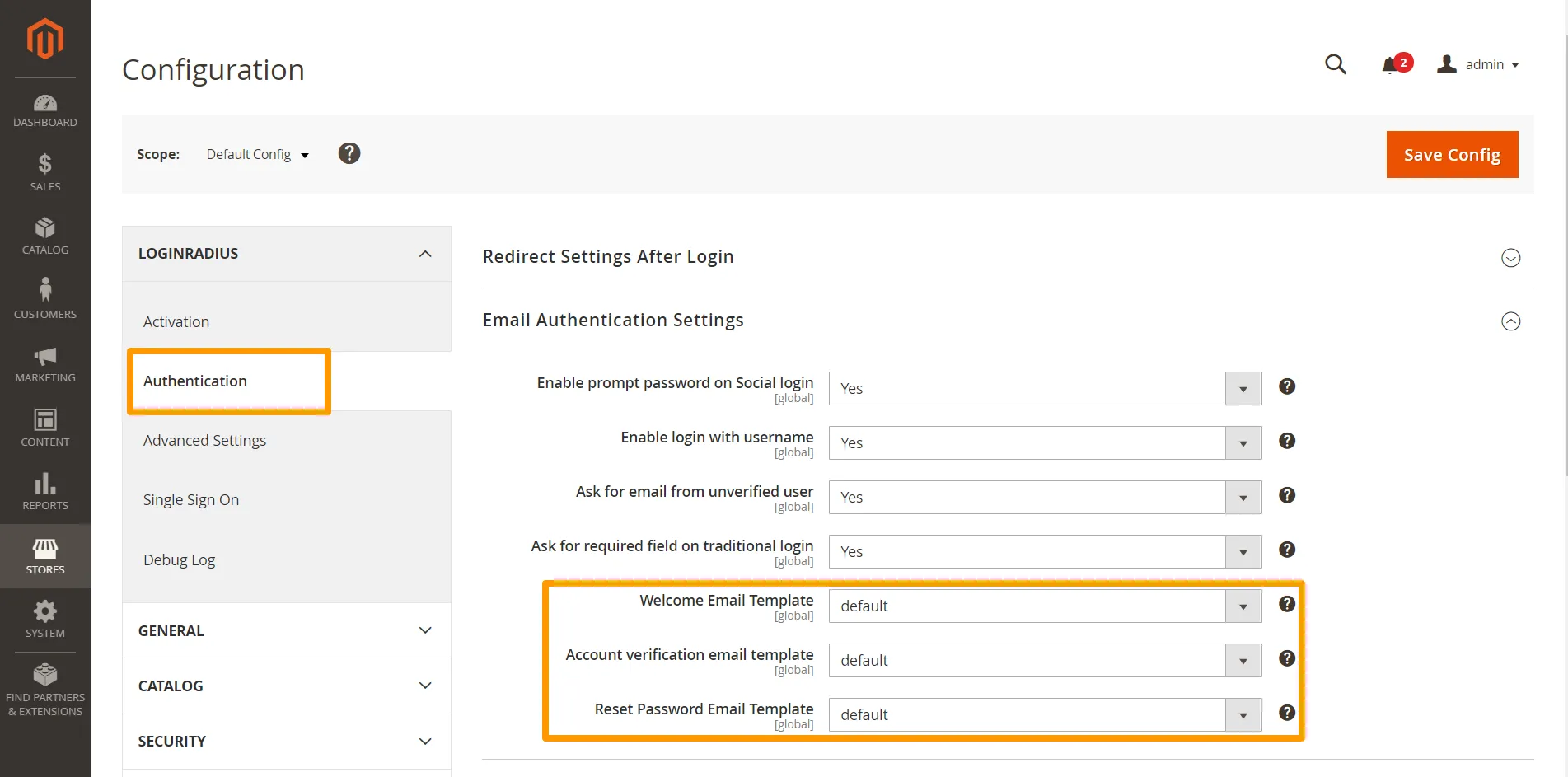Open Enable login with username dropdown

(1044, 443)
